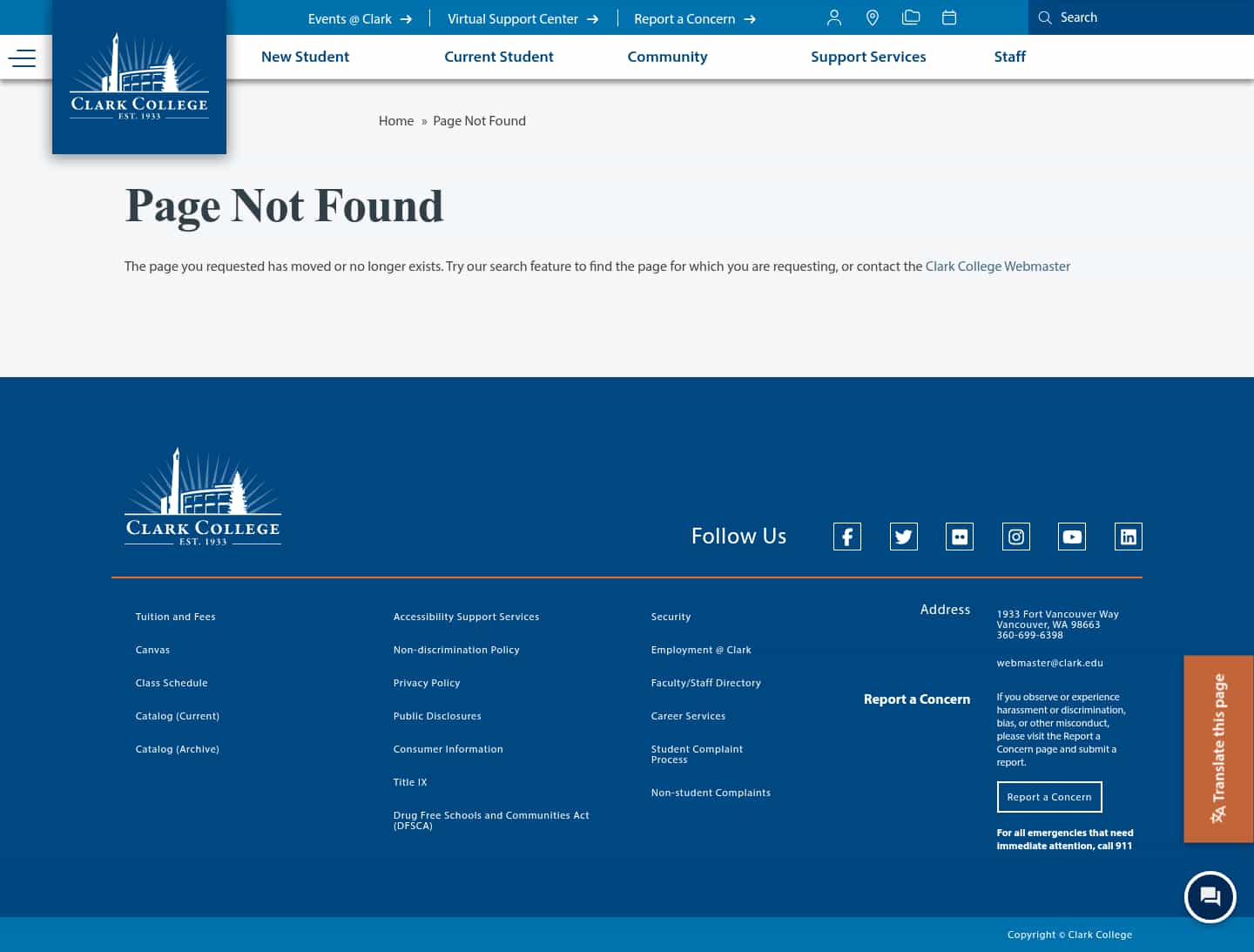The width and height of the screenshot is (1254, 952).
Task: Select the Community navigation menu
Action: pos(667,57)
